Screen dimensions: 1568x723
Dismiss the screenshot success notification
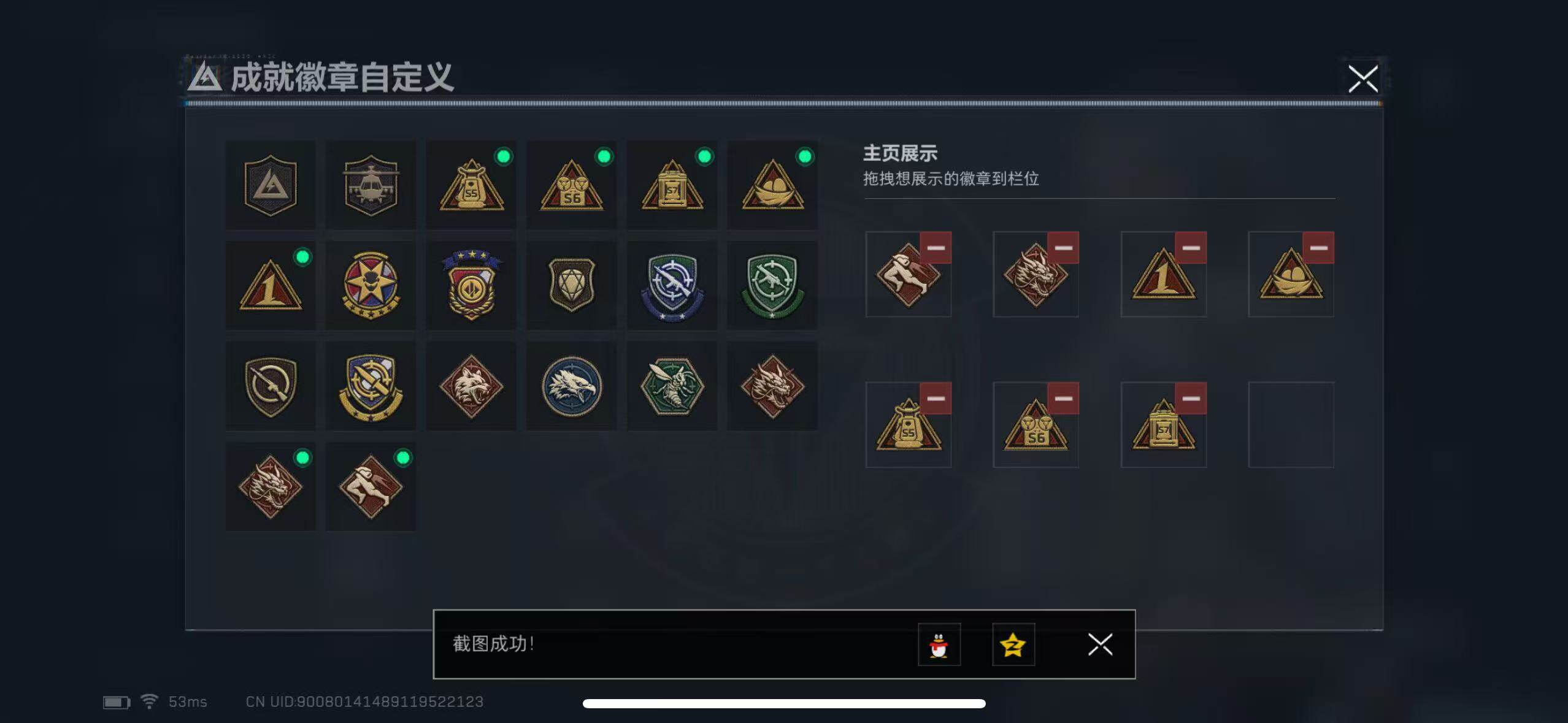[x=1100, y=645]
